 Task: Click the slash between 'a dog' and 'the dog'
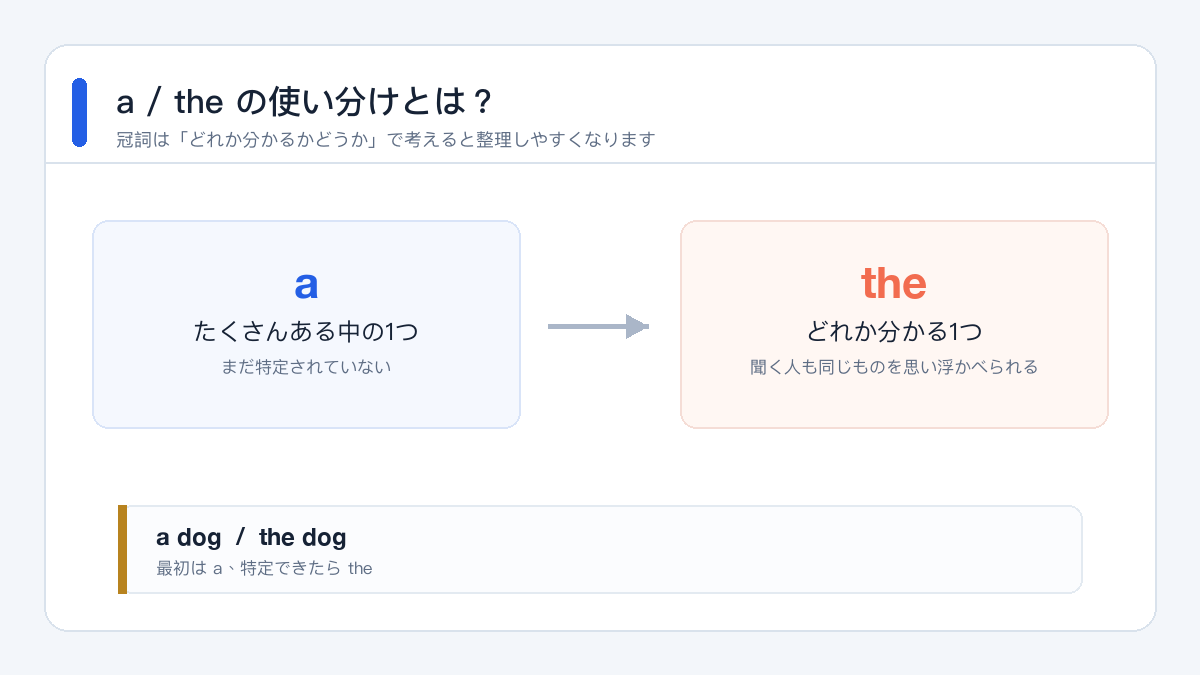pos(240,538)
